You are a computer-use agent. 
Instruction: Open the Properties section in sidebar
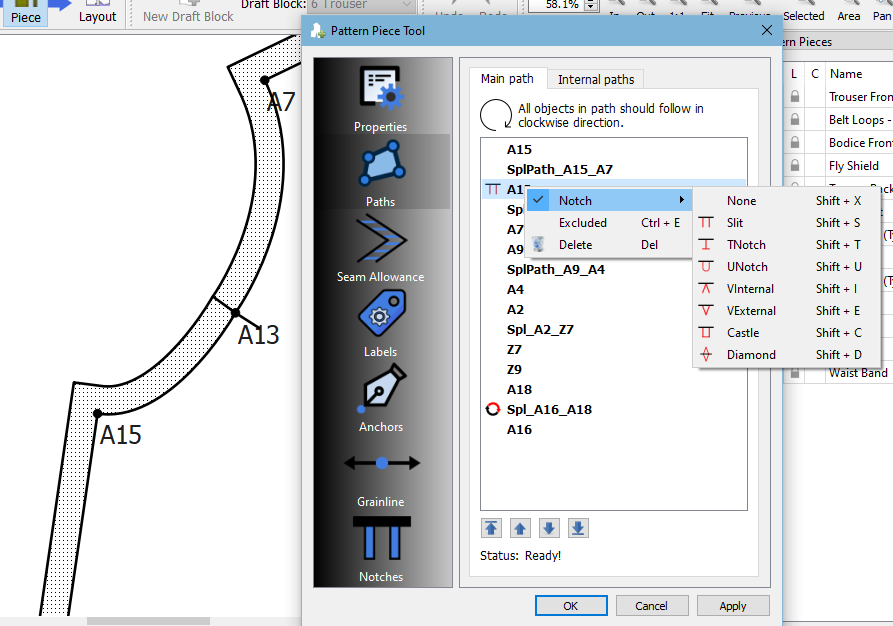[x=380, y=98]
